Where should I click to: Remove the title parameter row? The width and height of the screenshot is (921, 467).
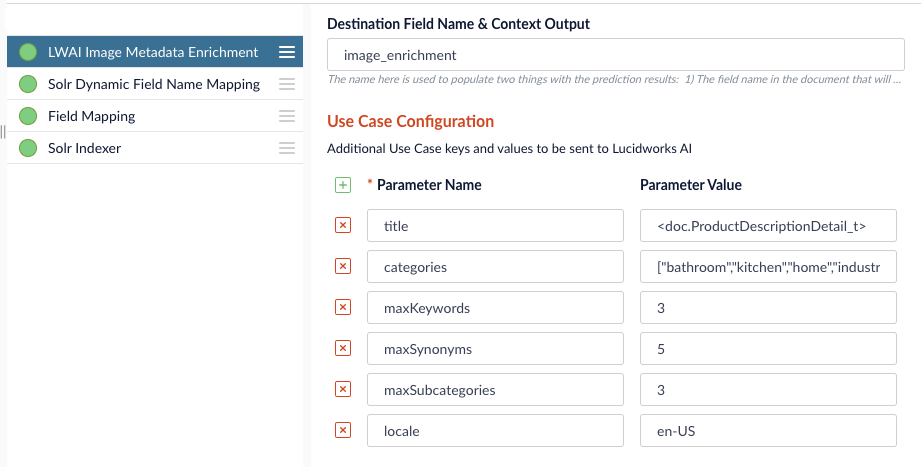[x=343, y=225]
